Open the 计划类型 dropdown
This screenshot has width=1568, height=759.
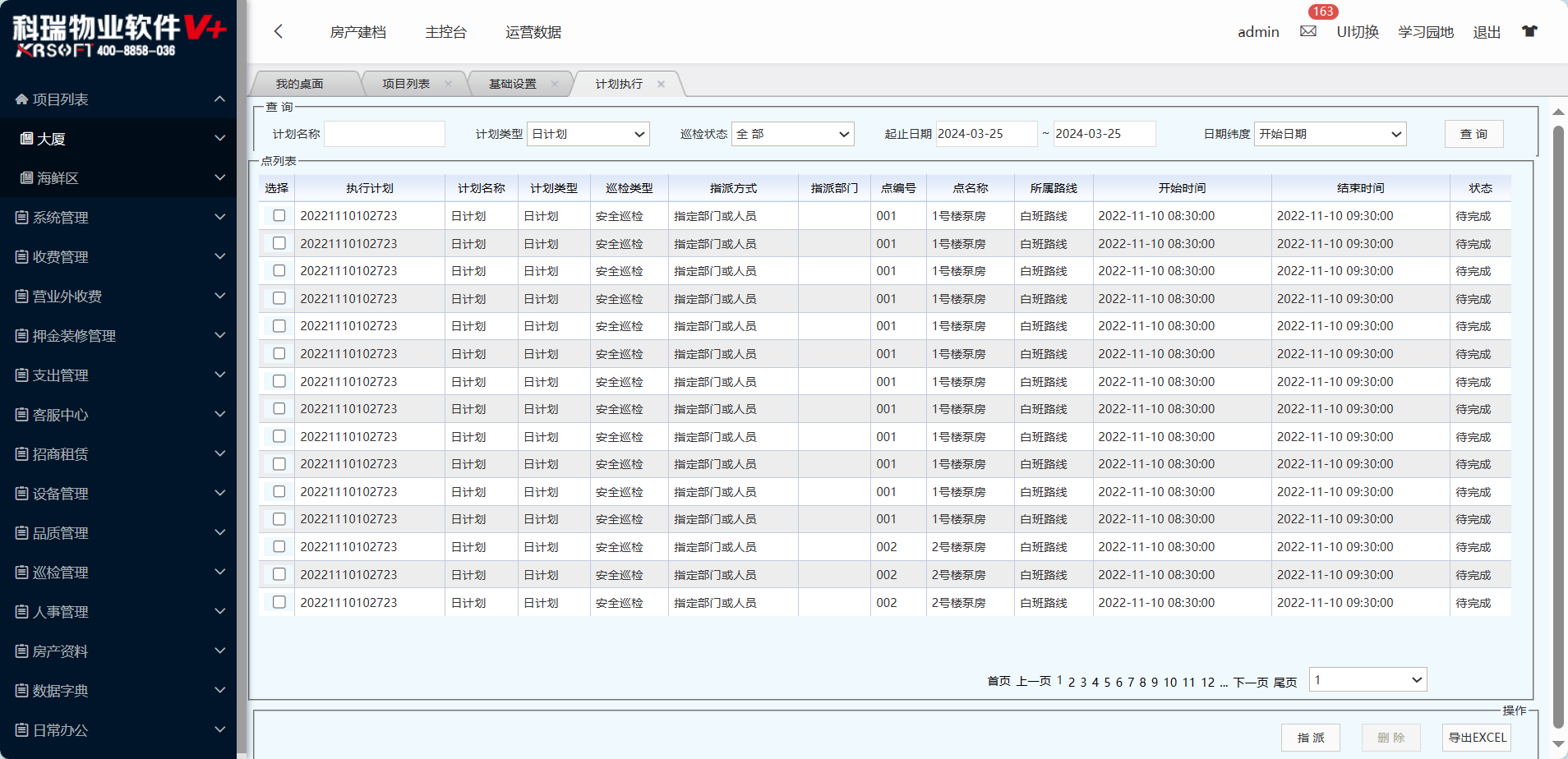click(x=588, y=134)
